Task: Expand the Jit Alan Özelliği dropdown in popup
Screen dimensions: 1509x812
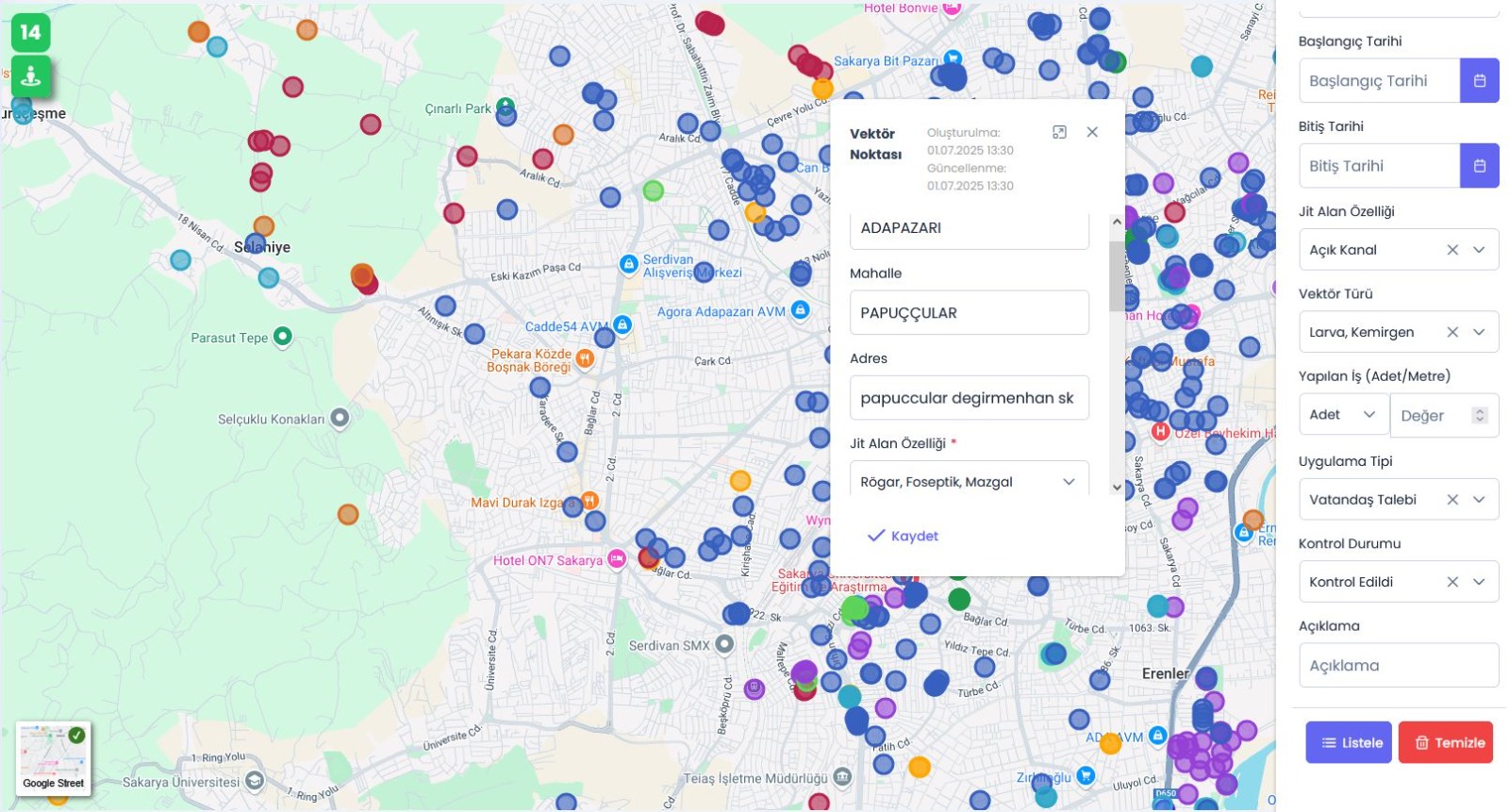Action: 1069,482
